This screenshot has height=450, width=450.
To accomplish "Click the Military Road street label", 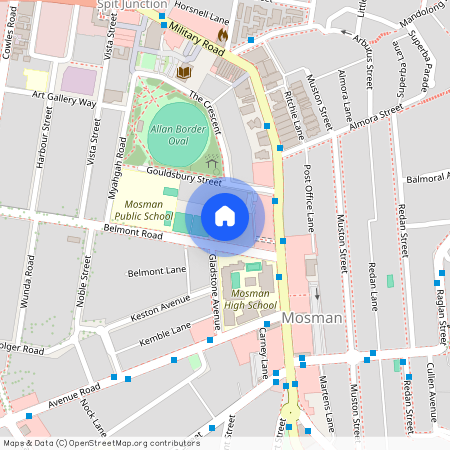I will pyautogui.click(x=197, y=38).
